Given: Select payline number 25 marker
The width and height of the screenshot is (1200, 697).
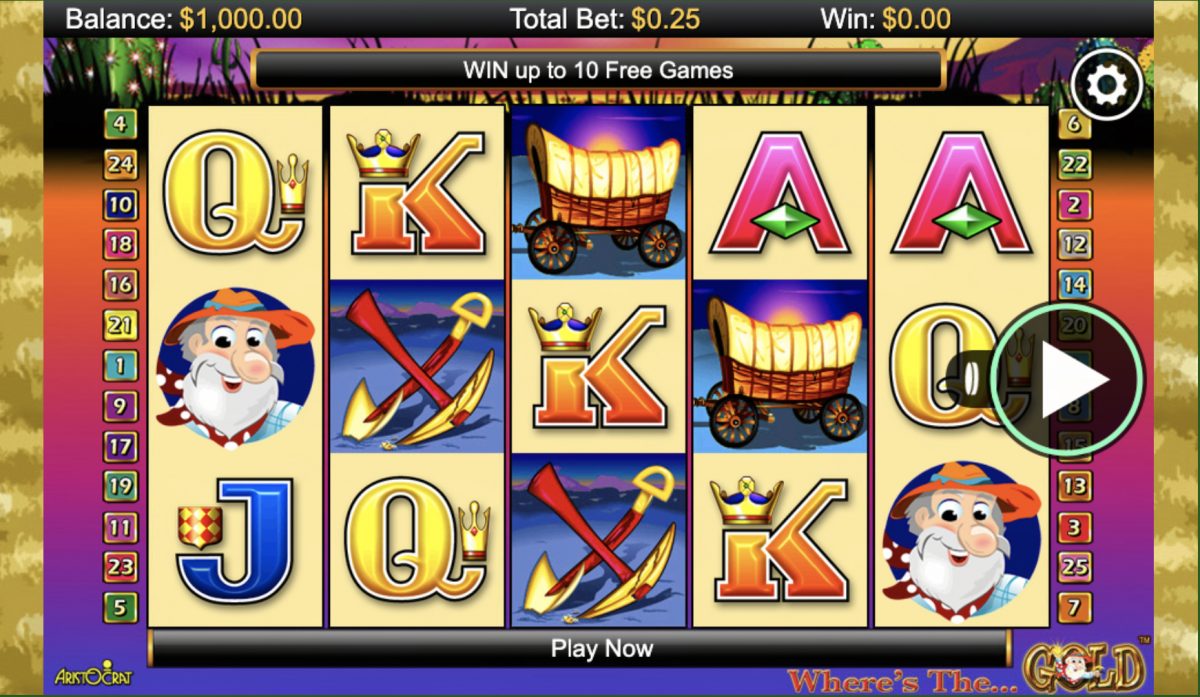Looking at the screenshot, I should 1074,566.
